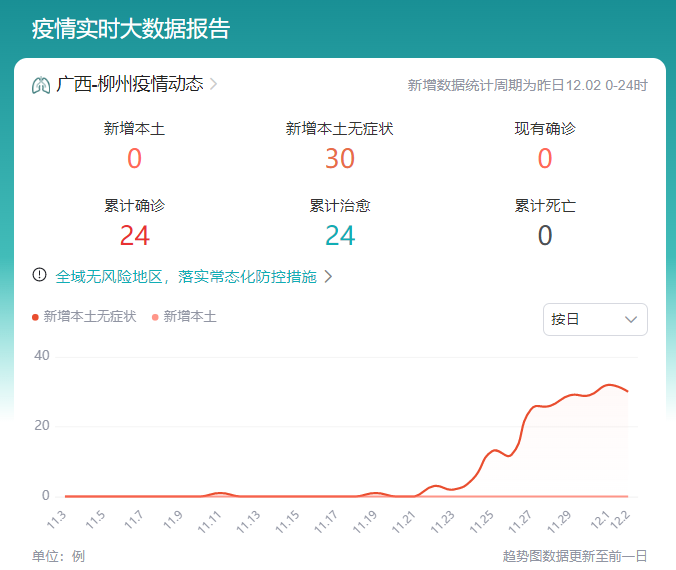Open 全域无风险地区，落实常态化防控措施 link
Viewport: 676px width, 570px height.
(x=186, y=276)
